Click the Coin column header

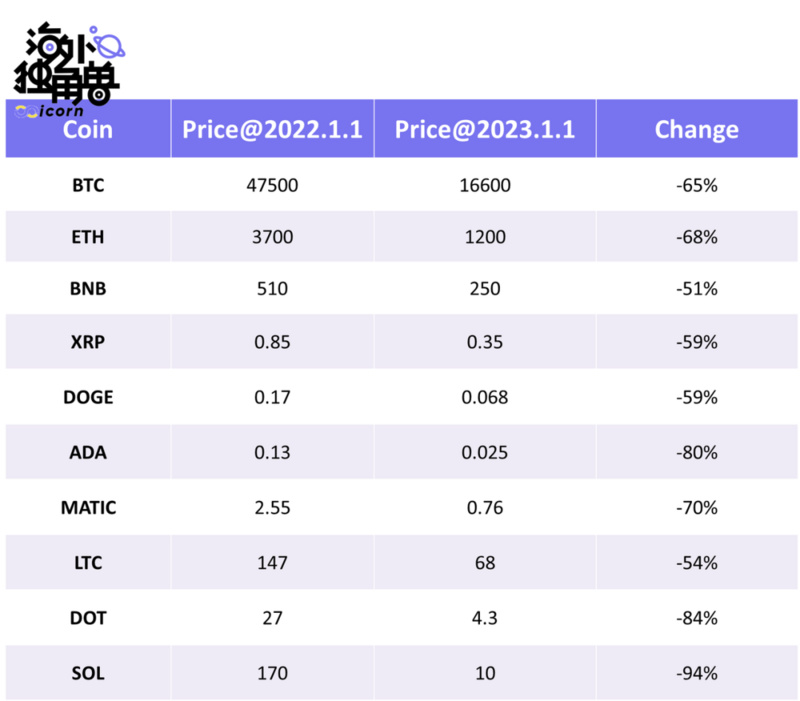[x=88, y=130]
